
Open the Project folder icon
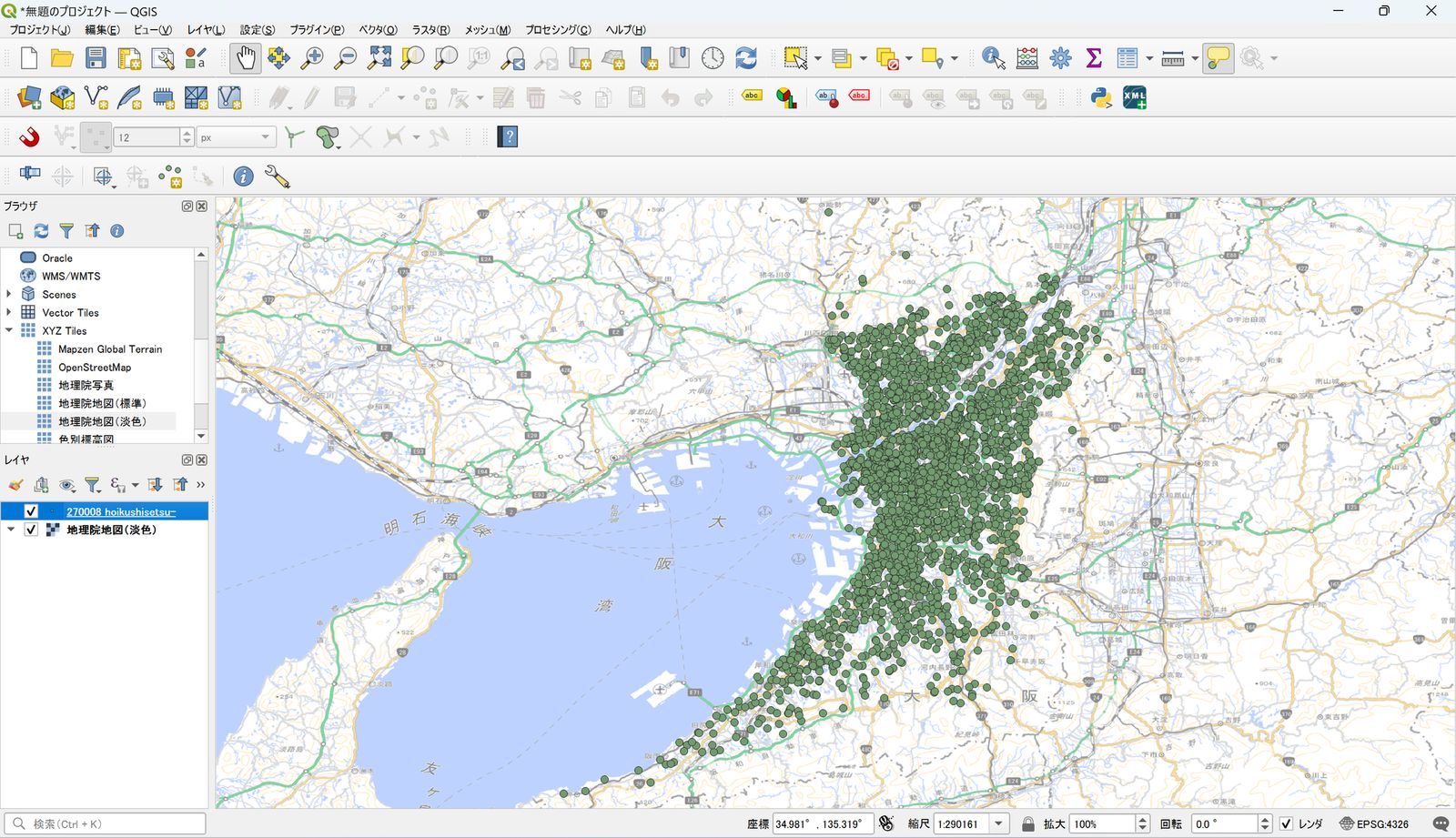[x=62, y=58]
